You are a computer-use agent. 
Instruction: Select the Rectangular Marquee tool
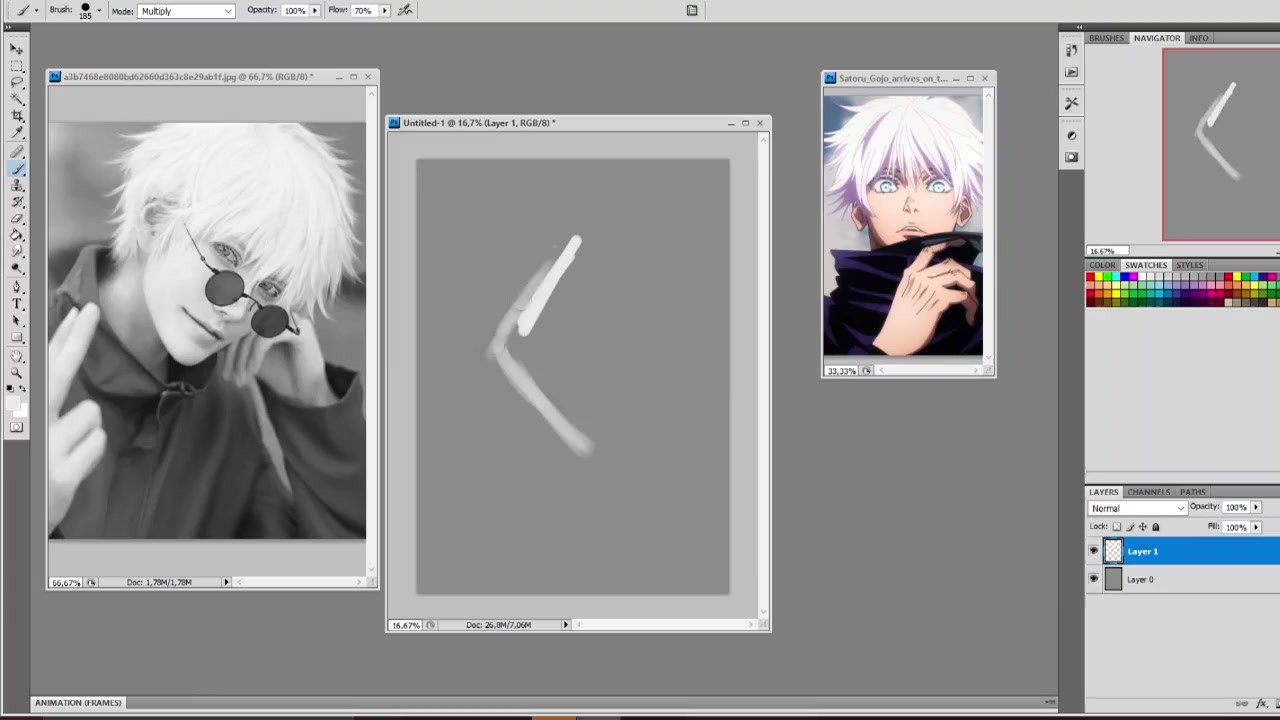[17, 65]
